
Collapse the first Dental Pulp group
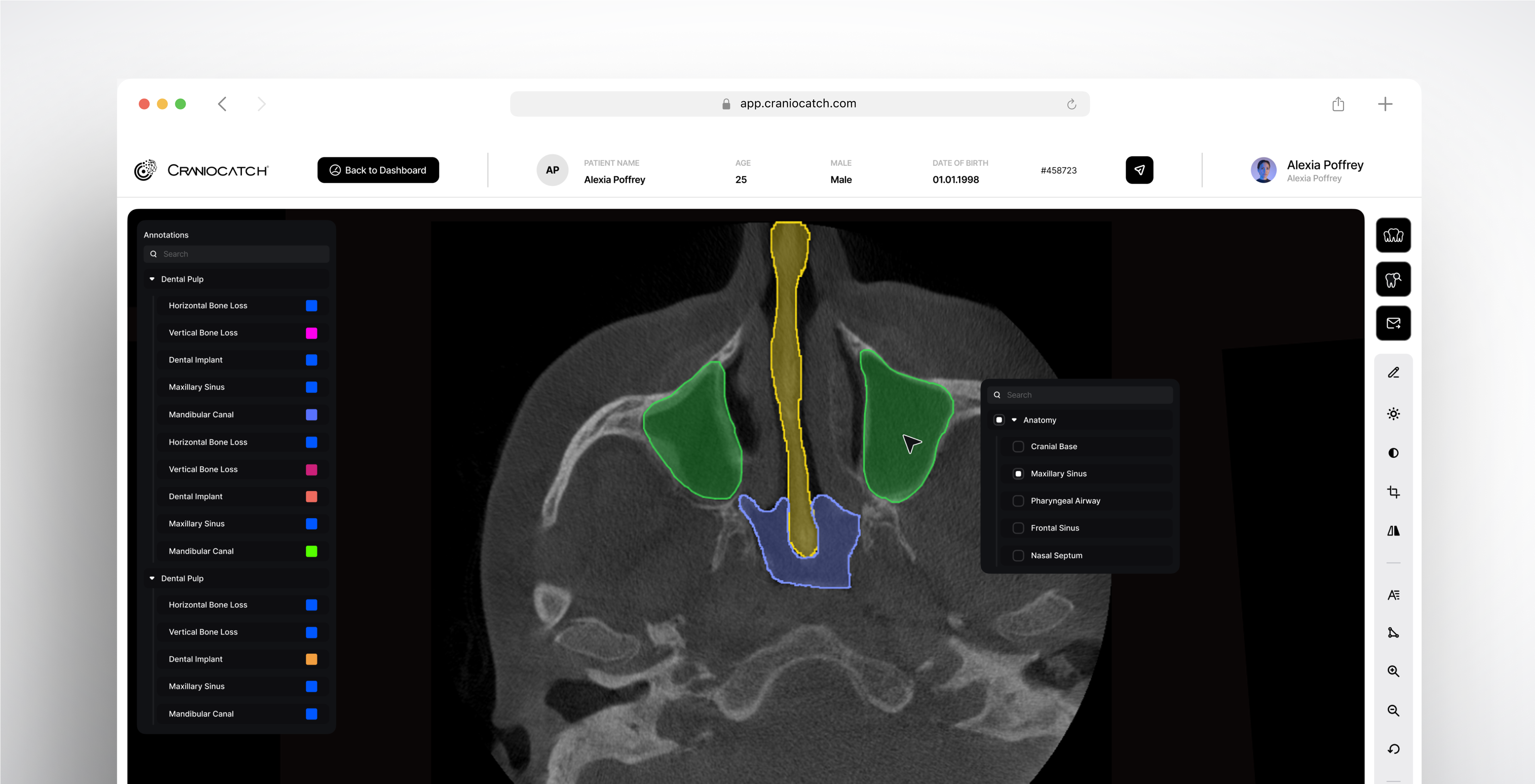tap(152, 279)
